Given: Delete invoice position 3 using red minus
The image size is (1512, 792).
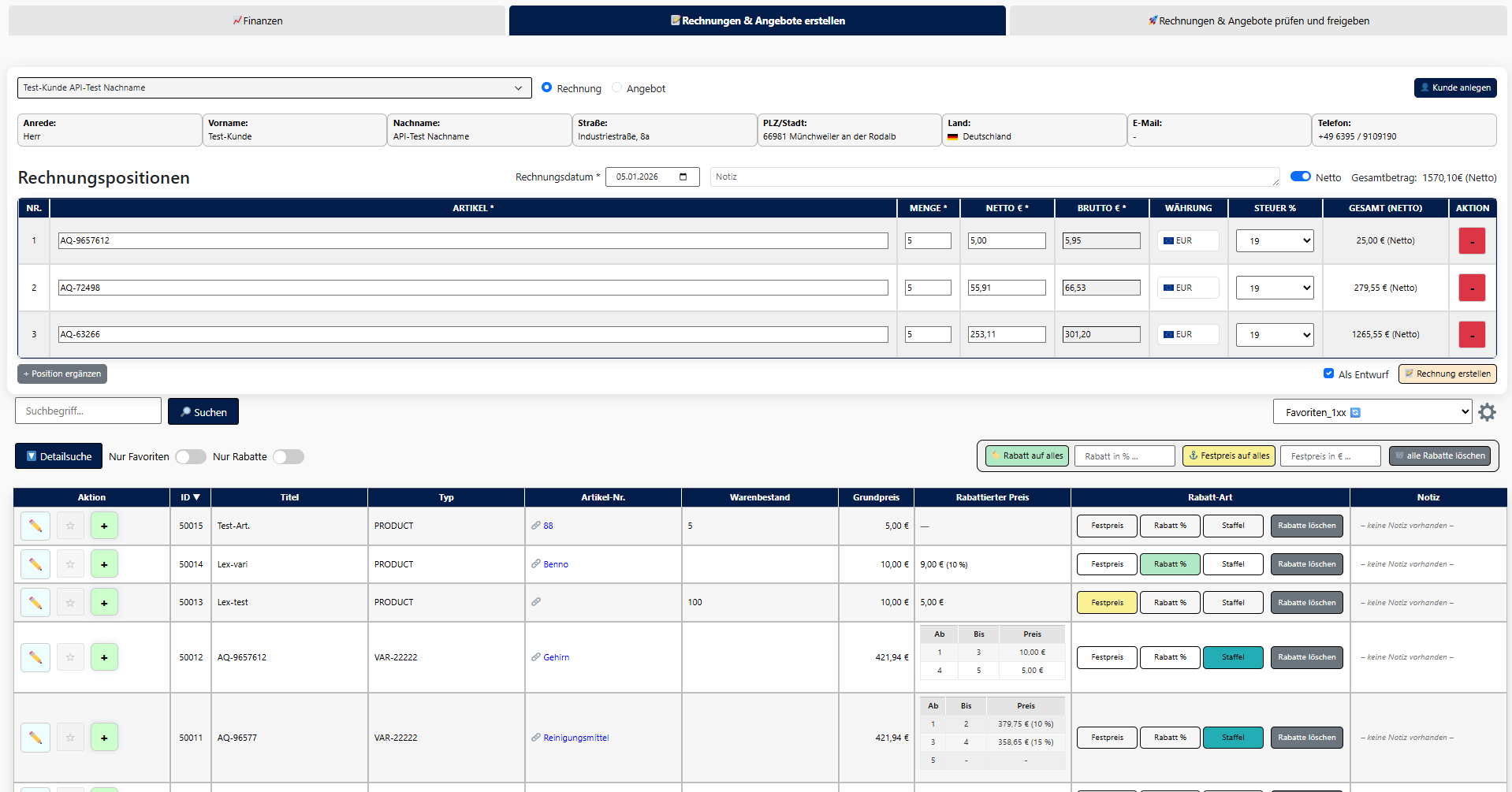Looking at the screenshot, I should pos(1472,335).
